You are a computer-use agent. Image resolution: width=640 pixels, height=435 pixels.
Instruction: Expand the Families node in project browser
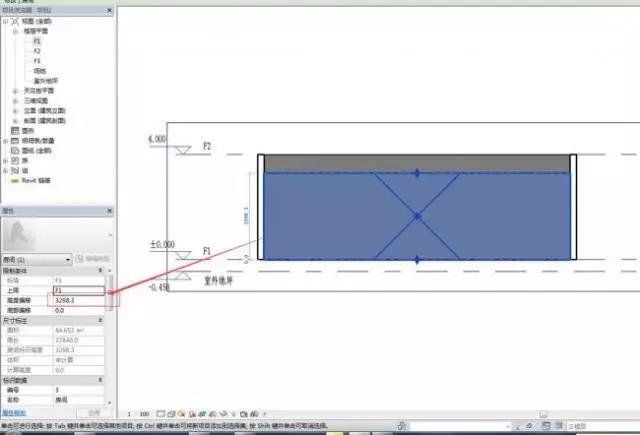(4, 161)
